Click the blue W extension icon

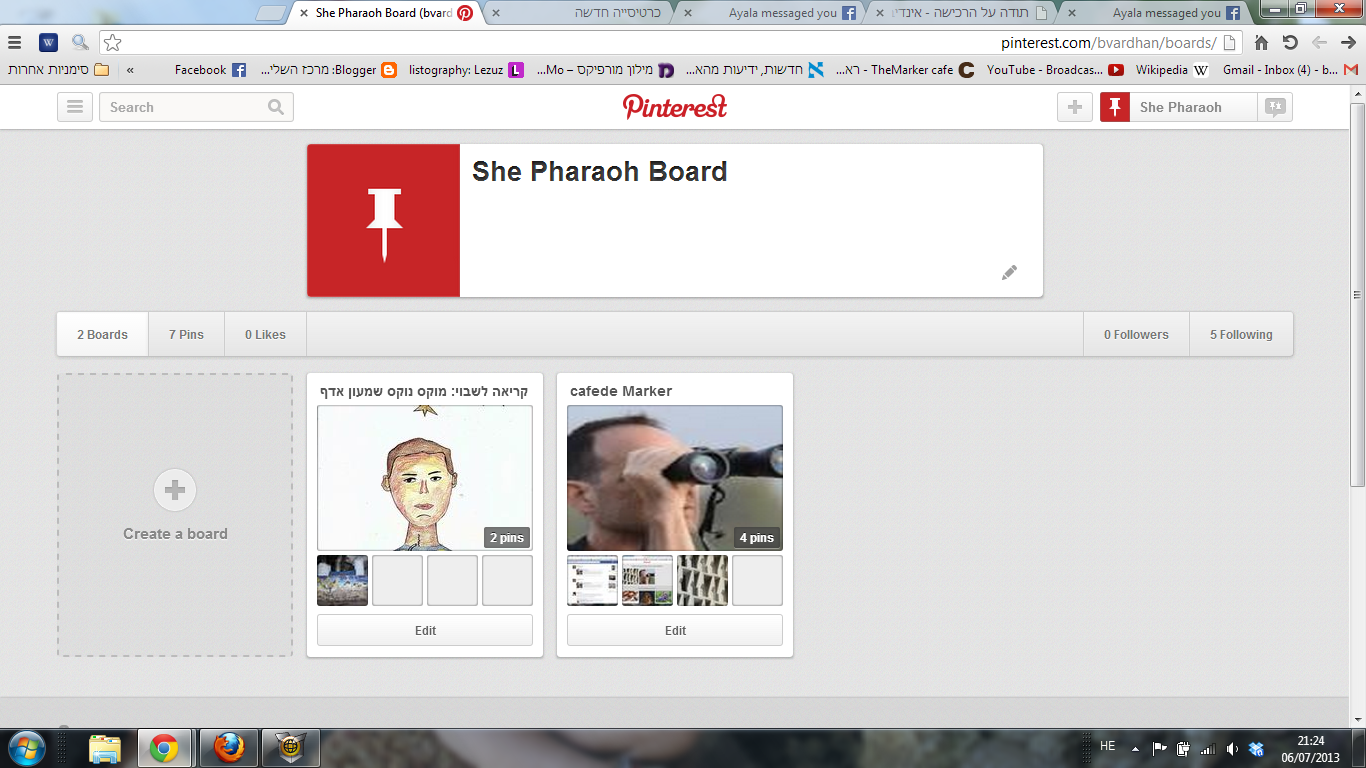point(48,43)
